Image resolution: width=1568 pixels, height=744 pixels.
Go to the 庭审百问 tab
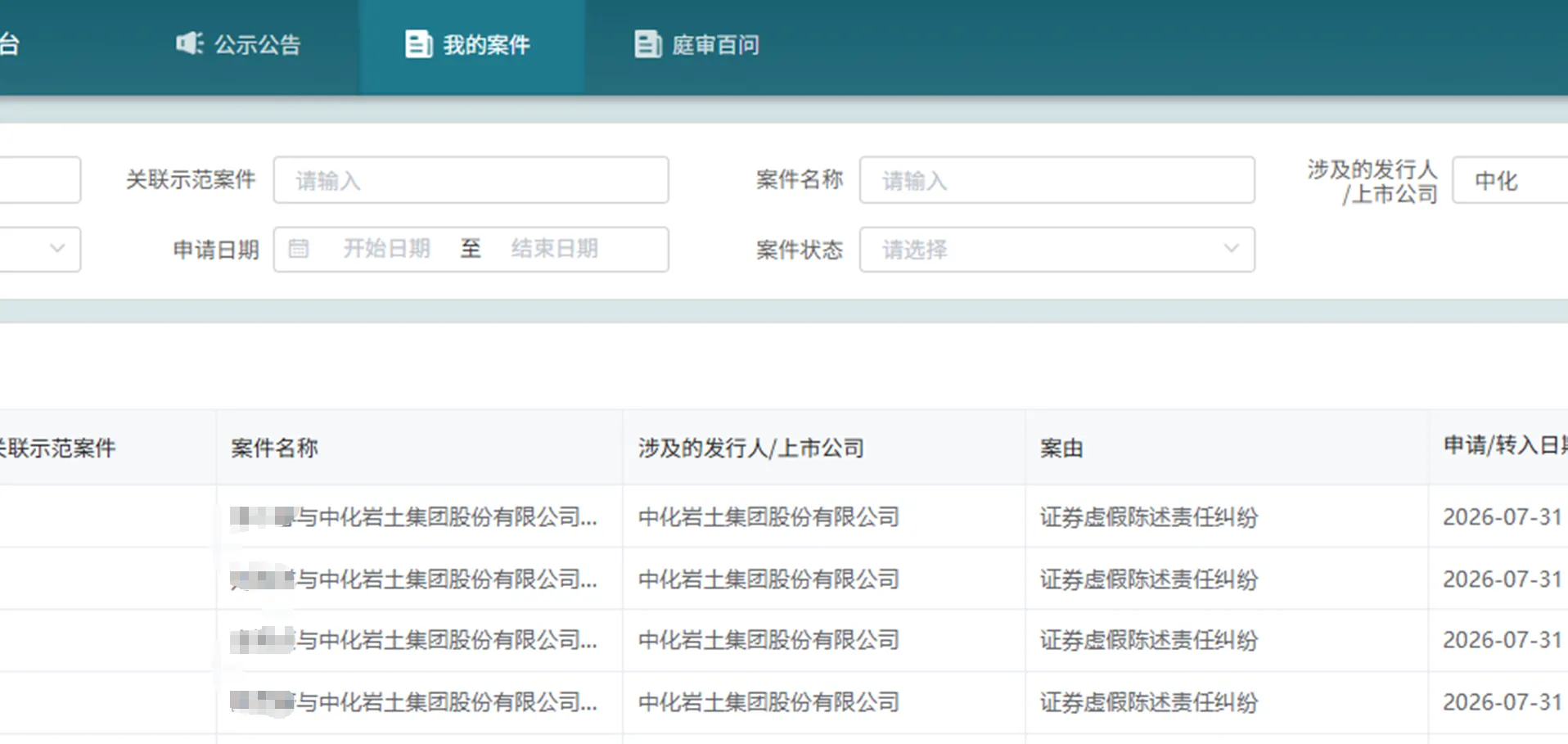point(697,44)
